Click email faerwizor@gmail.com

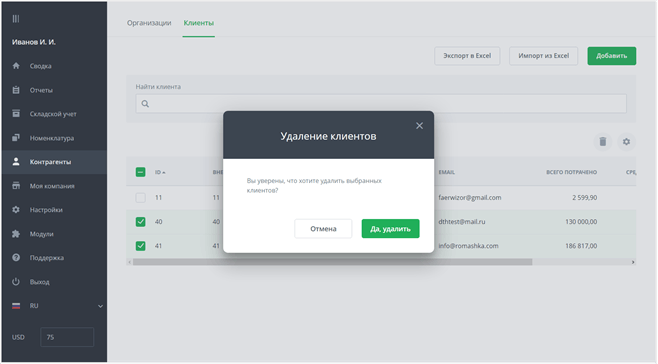(x=470, y=197)
